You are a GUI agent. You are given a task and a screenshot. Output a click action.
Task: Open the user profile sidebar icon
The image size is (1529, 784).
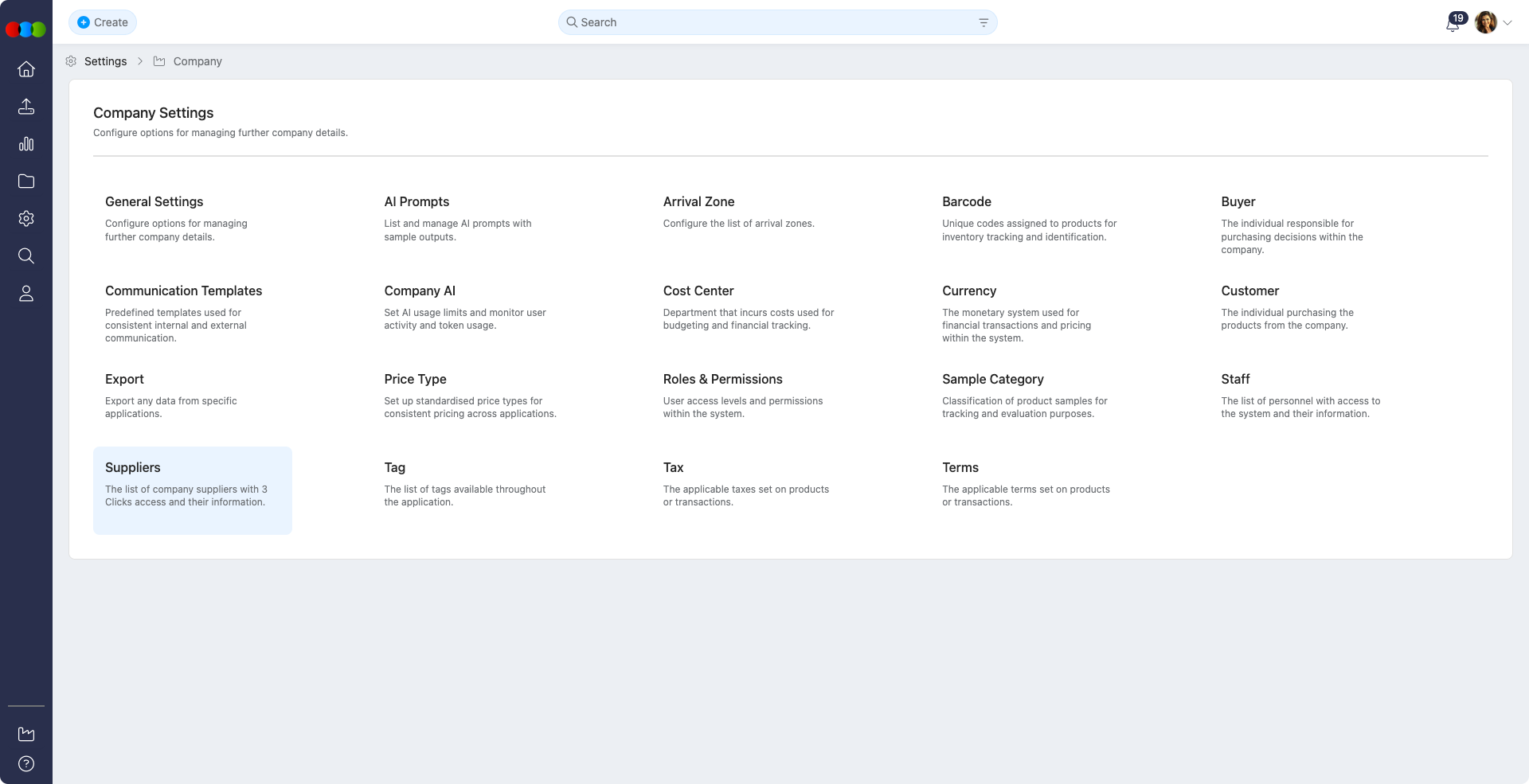click(26, 294)
